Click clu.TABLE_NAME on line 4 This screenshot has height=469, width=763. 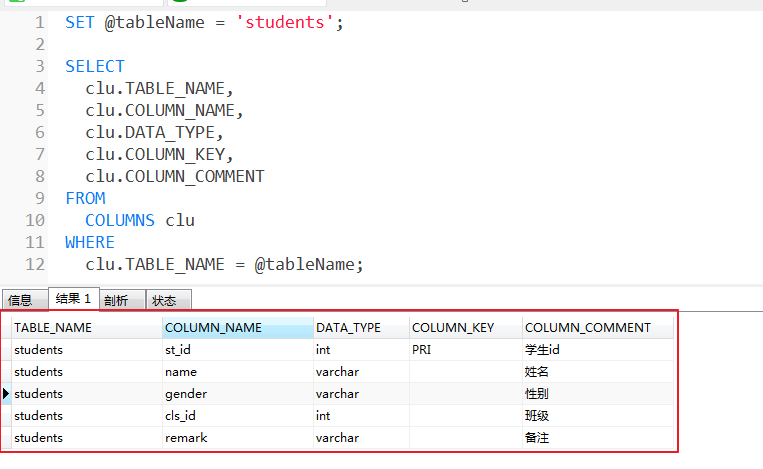pyautogui.click(x=155, y=89)
